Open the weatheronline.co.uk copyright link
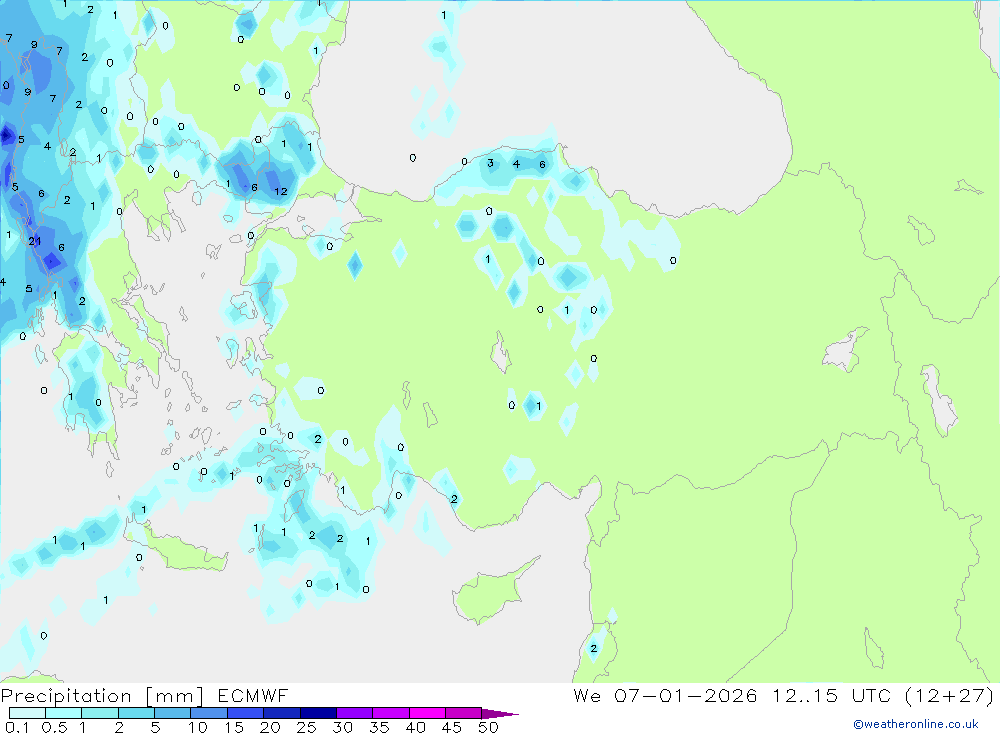This screenshot has height=733, width=1000. click(x=916, y=724)
